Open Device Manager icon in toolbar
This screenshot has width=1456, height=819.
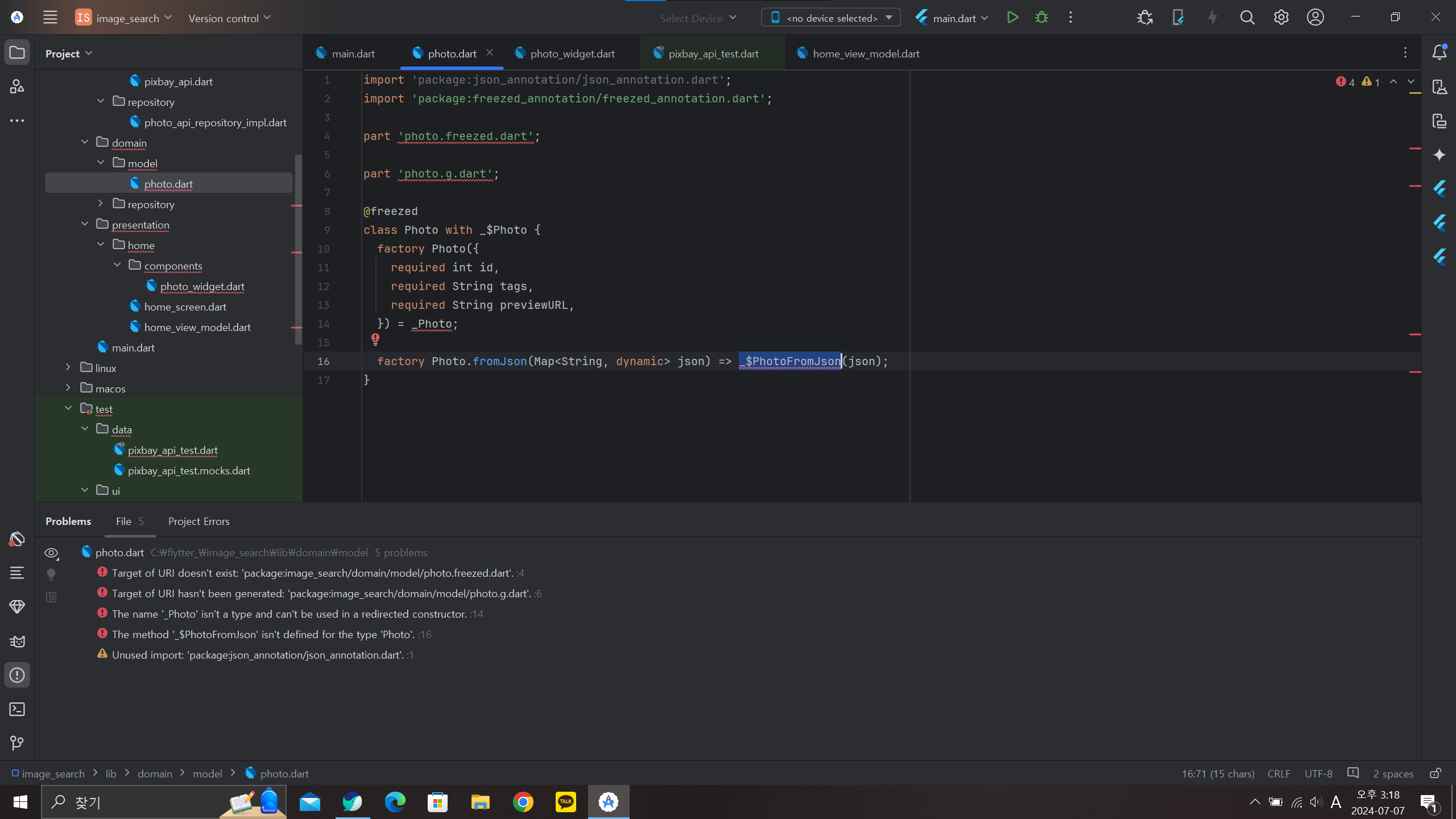(1178, 18)
